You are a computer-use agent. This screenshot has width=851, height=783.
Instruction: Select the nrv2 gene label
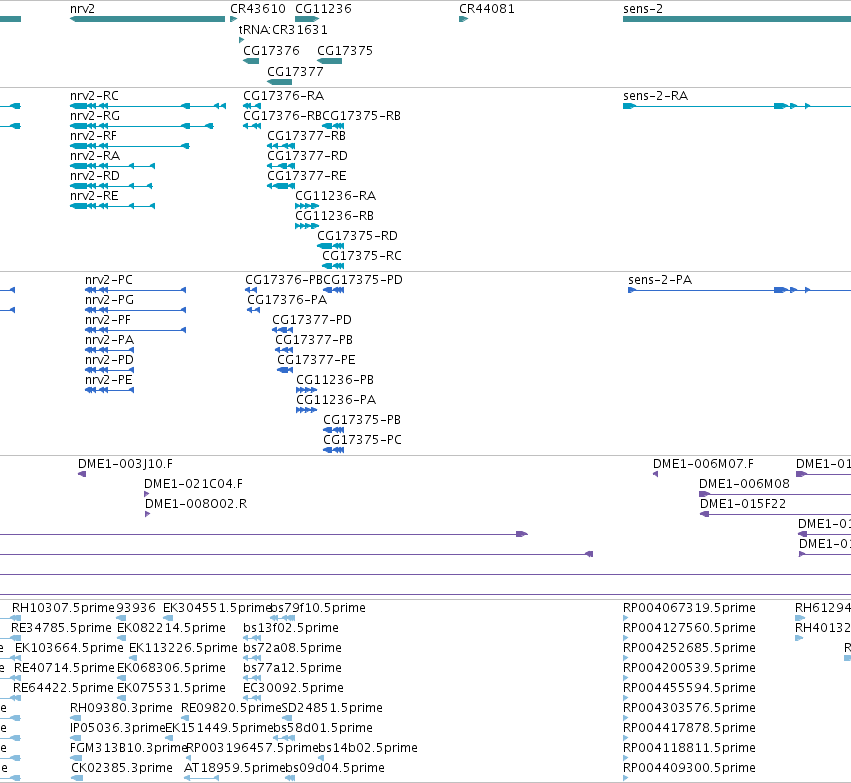(x=82, y=9)
